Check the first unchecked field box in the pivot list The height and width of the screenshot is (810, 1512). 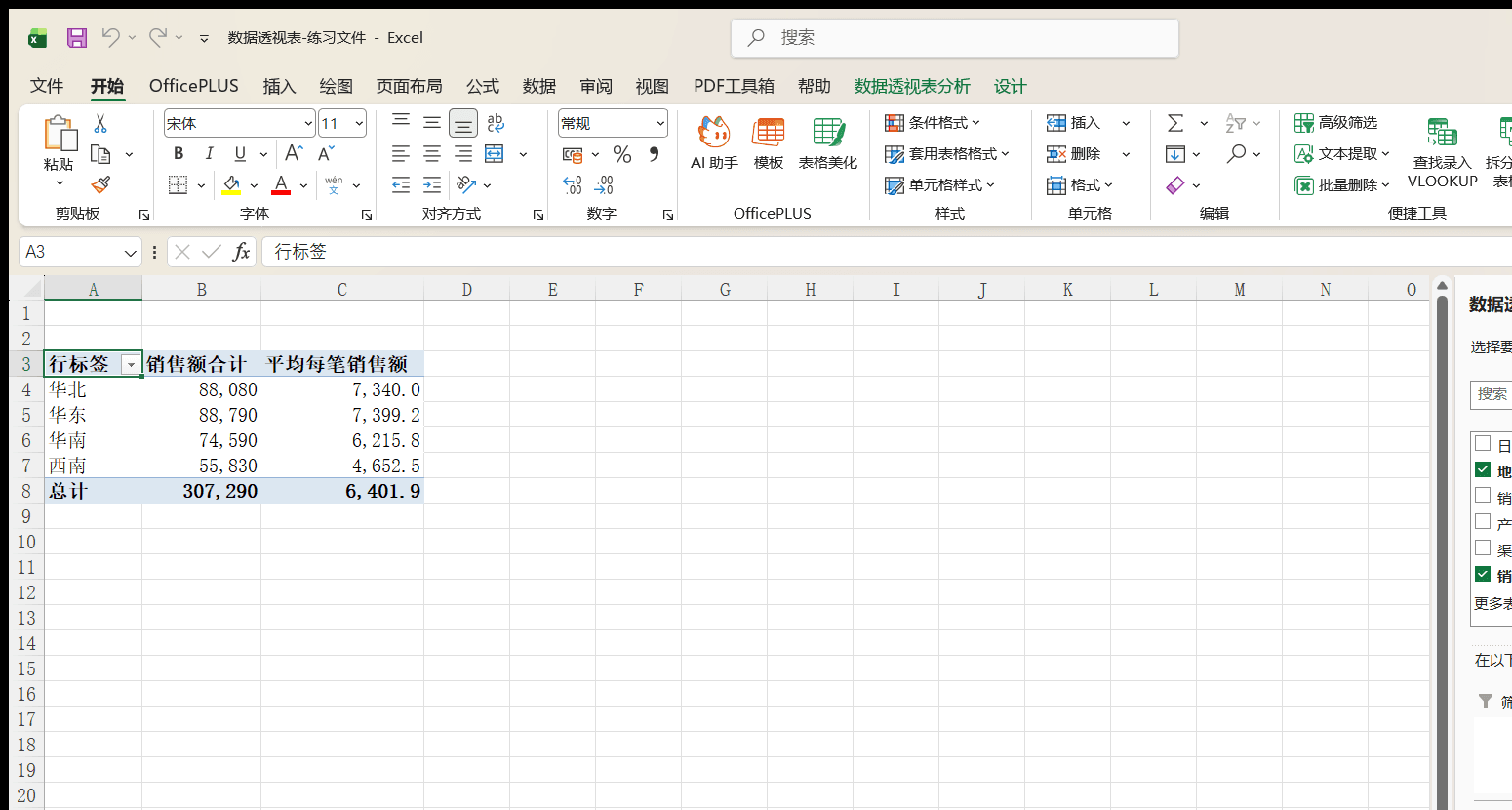(1483, 443)
